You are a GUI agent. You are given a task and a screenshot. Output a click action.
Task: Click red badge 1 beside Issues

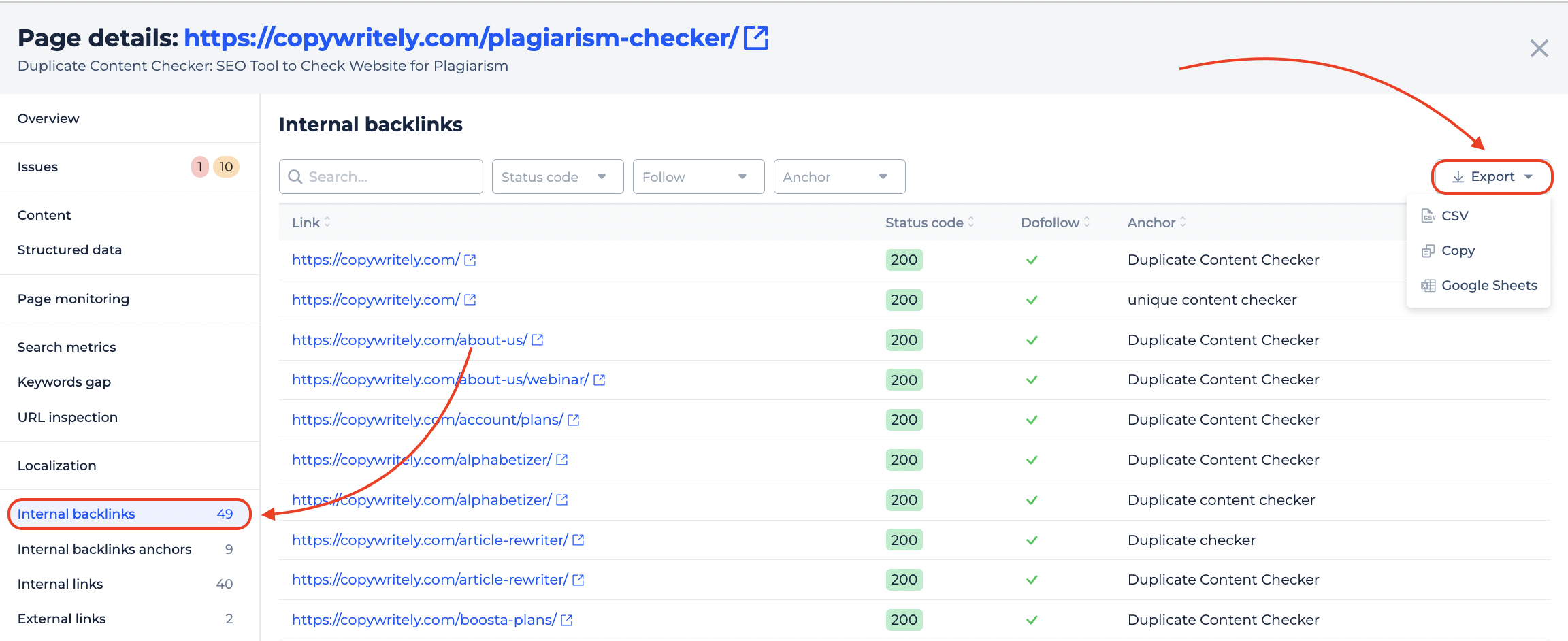200,167
